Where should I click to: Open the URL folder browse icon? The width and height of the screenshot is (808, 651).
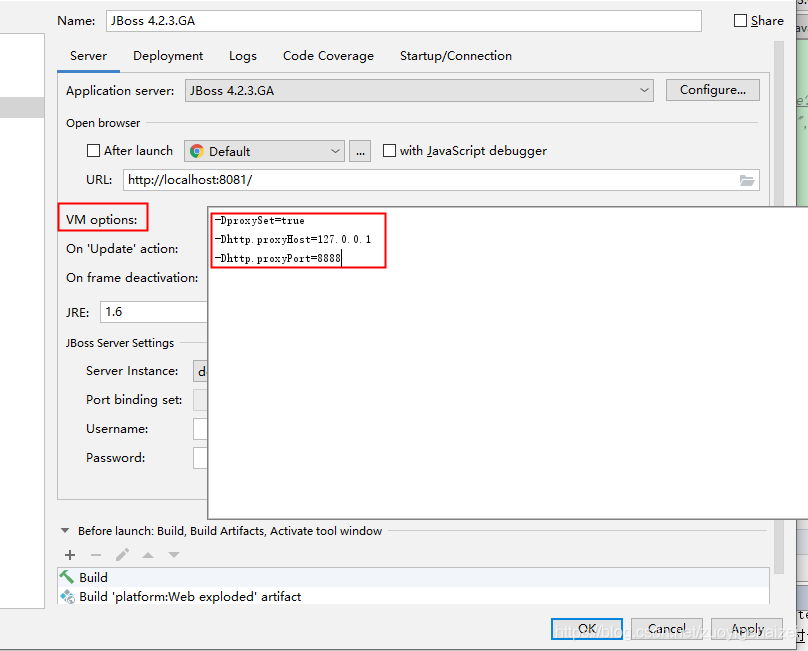(747, 180)
